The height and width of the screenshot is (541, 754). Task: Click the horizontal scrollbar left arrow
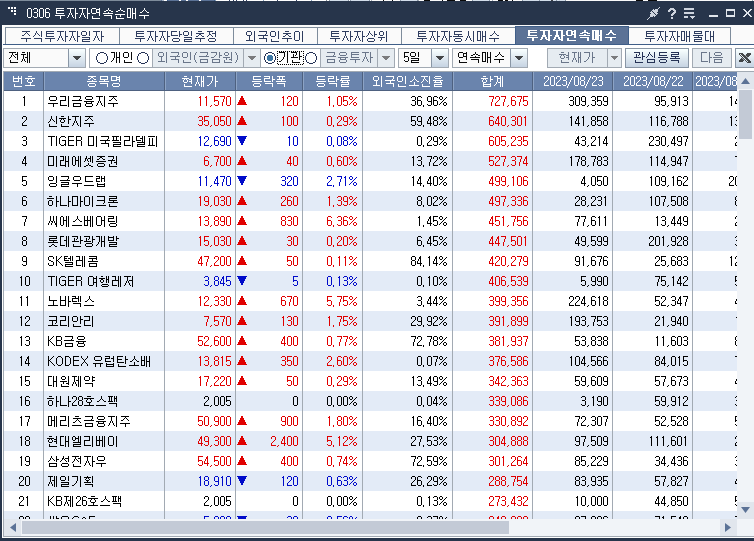tap(13, 528)
